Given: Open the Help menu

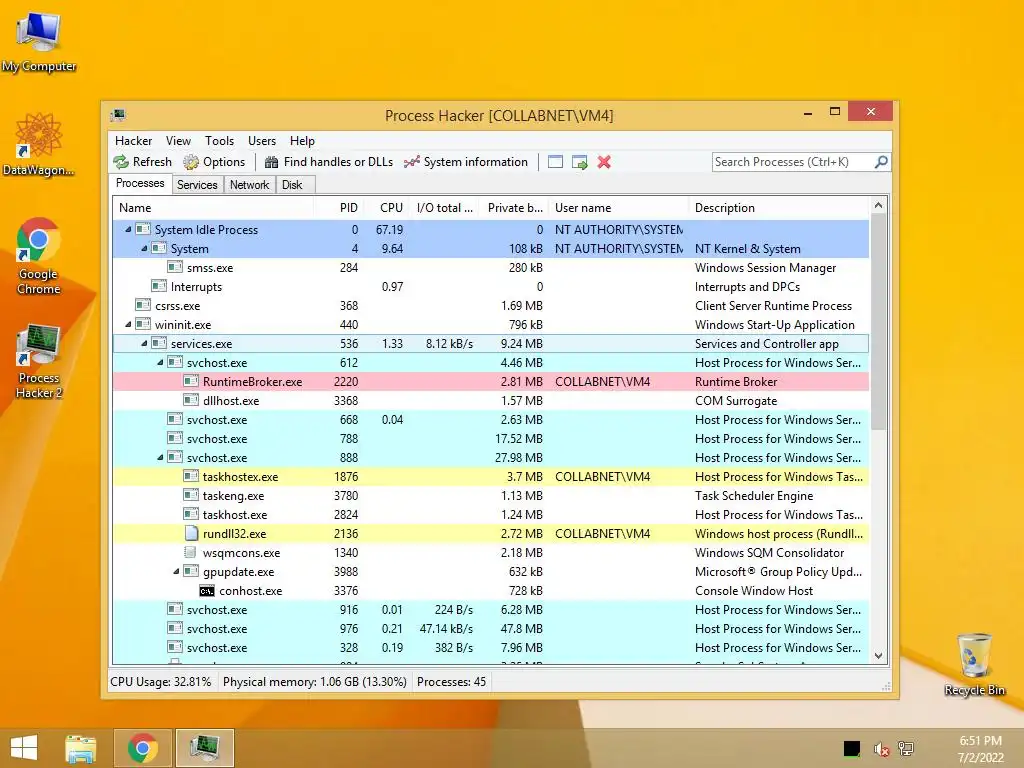Looking at the screenshot, I should pos(302,141).
